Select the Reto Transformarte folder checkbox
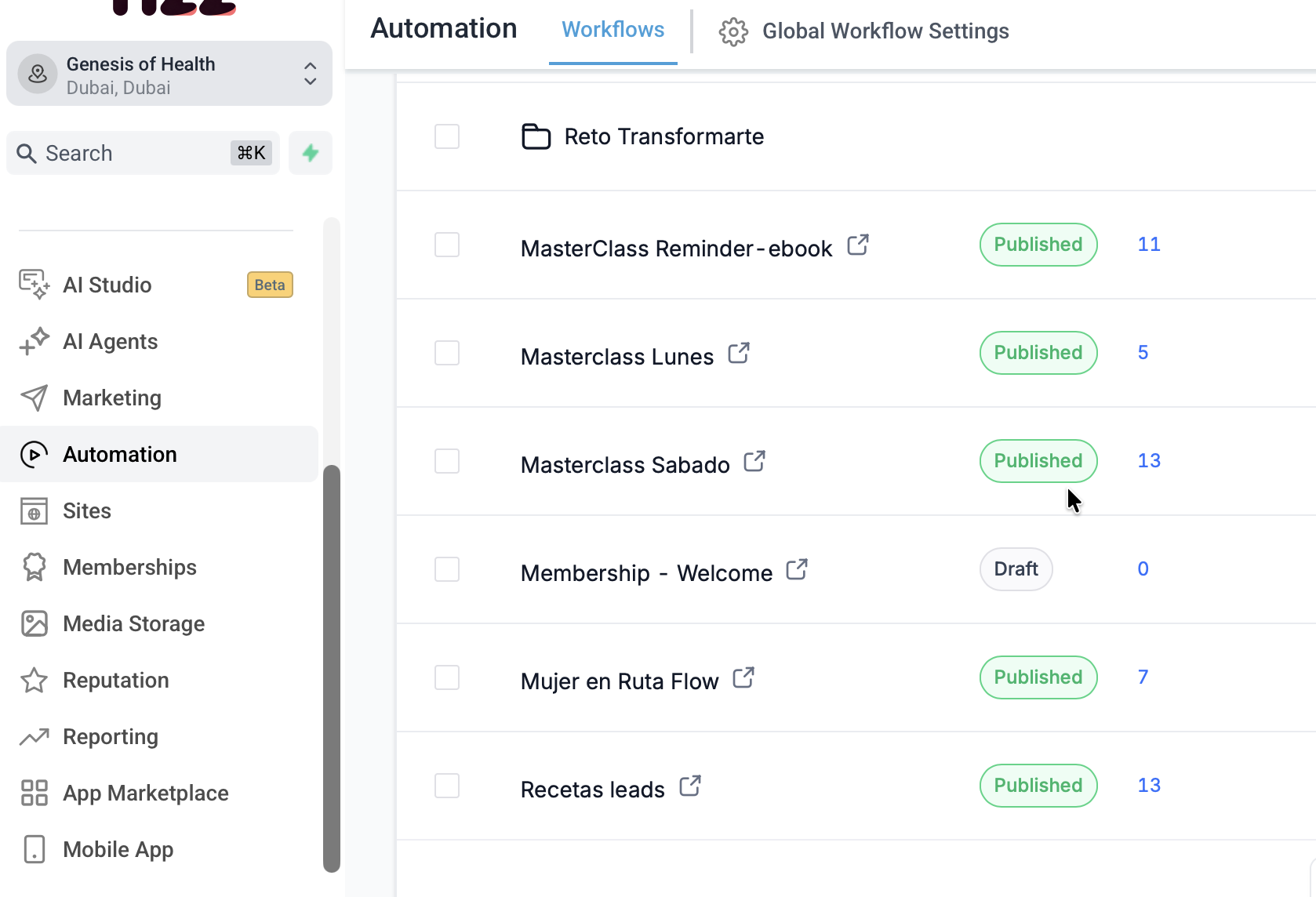 coord(447,136)
